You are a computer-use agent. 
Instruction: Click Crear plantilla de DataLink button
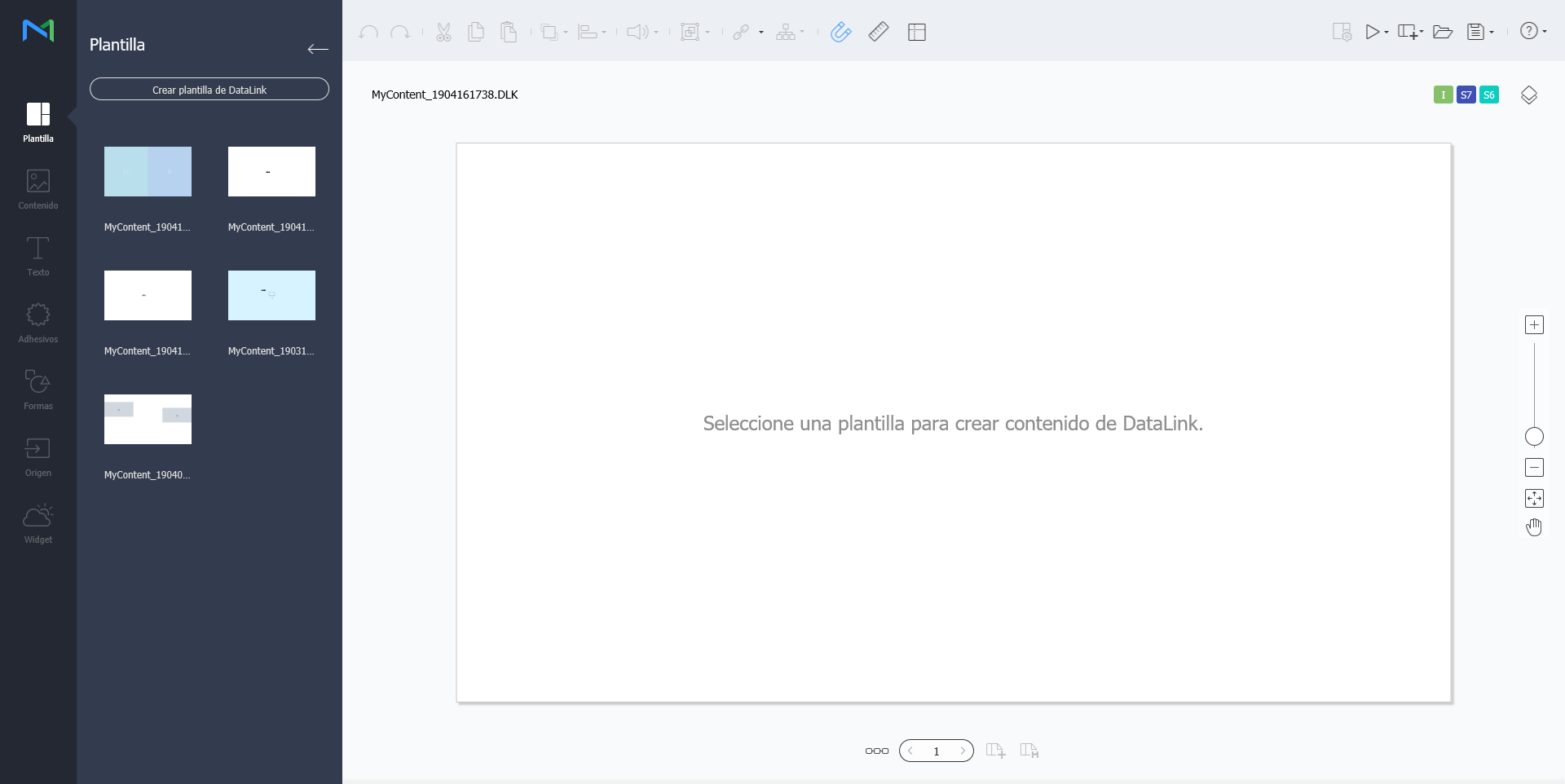click(209, 90)
